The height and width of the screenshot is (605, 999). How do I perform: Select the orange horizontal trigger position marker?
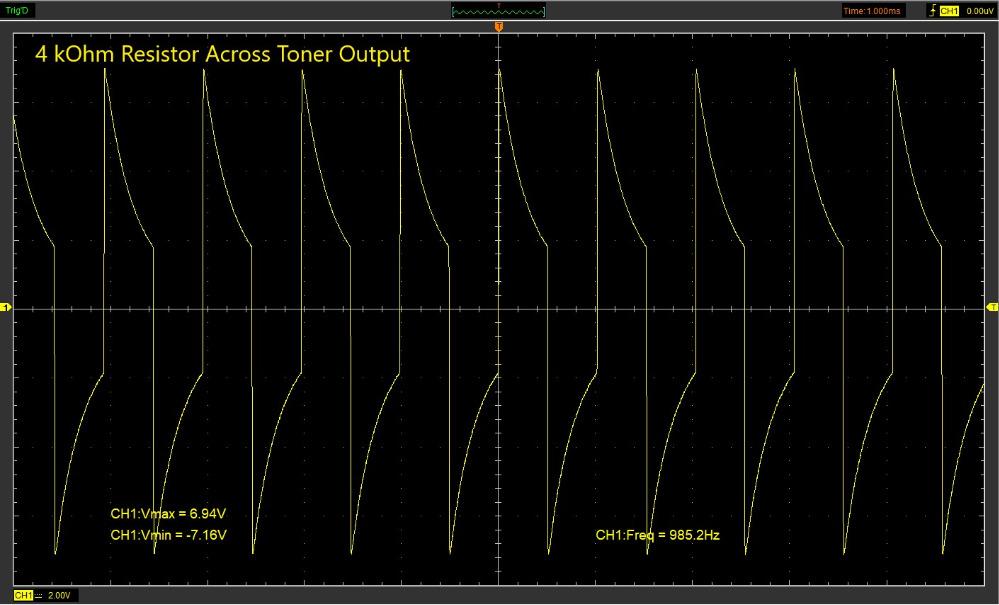click(x=498, y=24)
